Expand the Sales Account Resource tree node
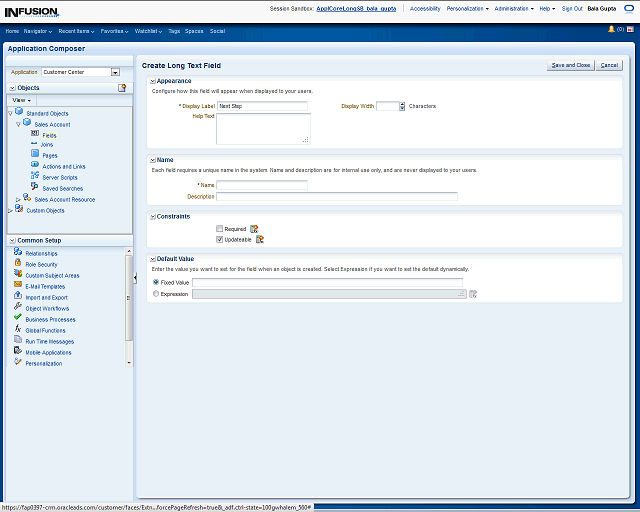This screenshot has height=512, width=640. click(18, 199)
